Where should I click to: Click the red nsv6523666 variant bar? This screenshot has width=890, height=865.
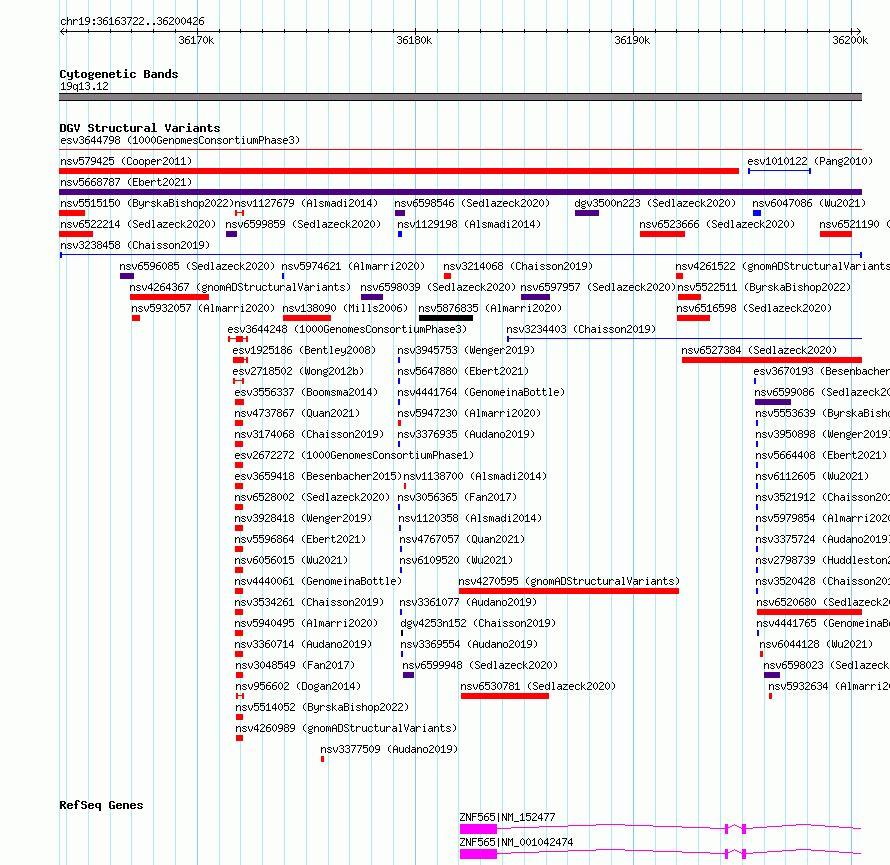tap(662, 234)
